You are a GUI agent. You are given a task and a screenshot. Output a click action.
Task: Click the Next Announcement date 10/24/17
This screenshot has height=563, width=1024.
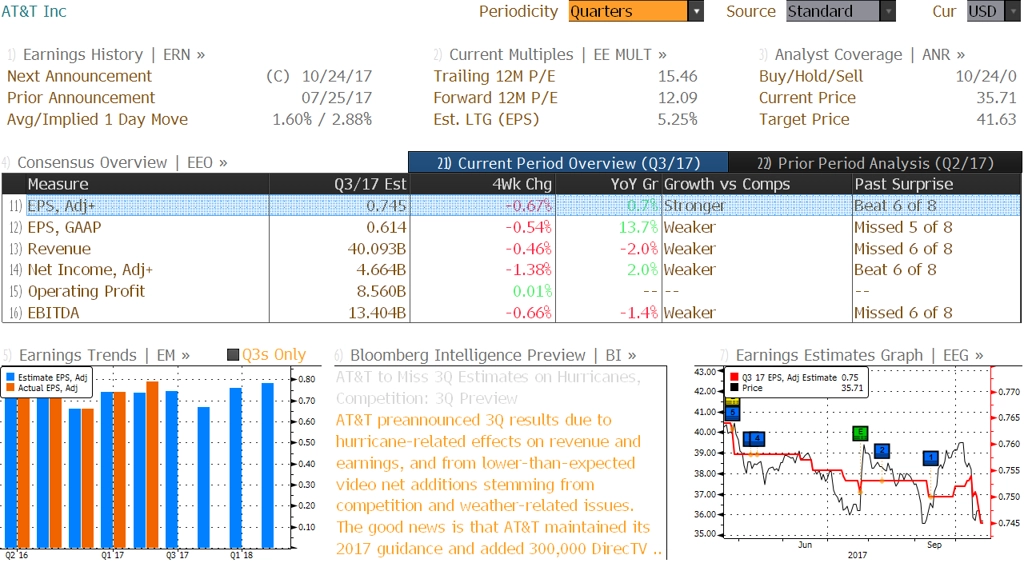point(336,76)
